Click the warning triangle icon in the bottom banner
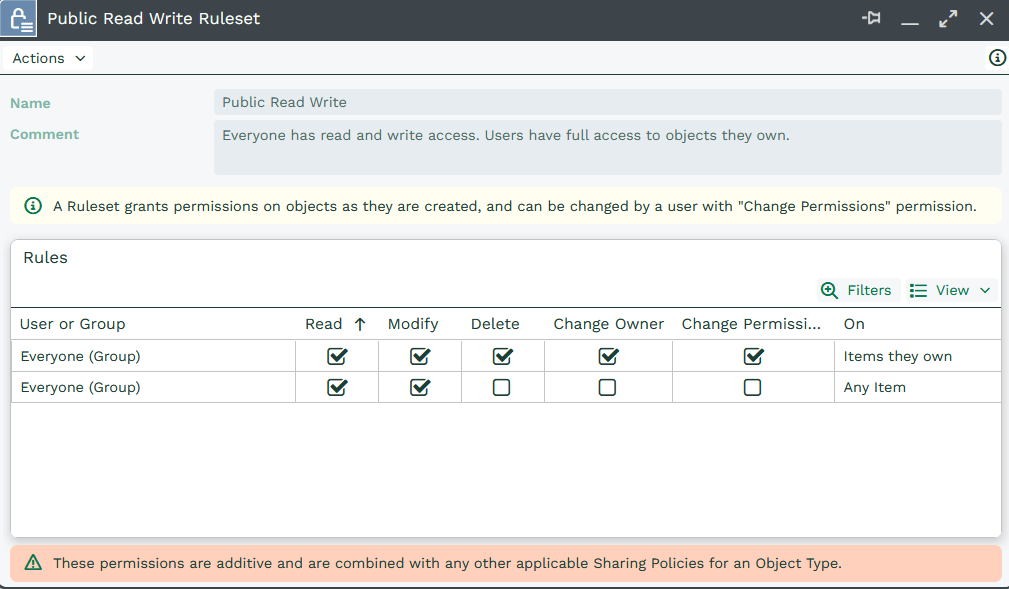Screen dimensions: 1009x589 [33, 563]
